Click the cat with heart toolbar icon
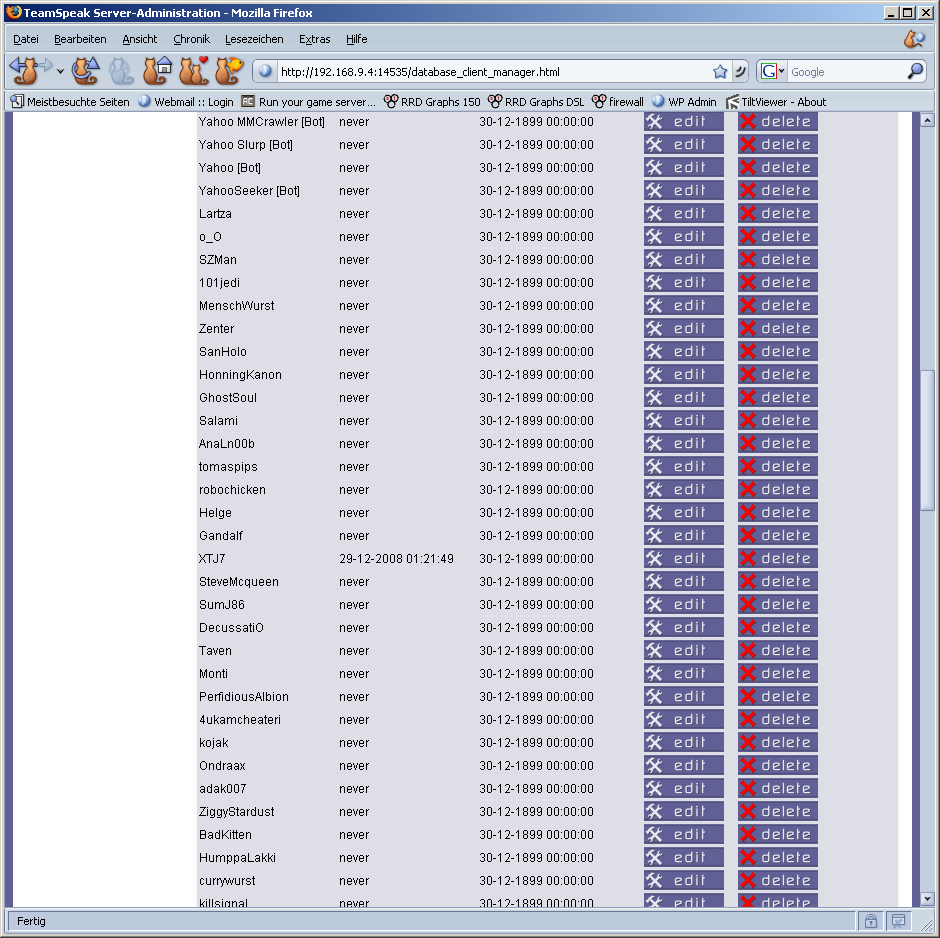The height and width of the screenshot is (938, 940). point(194,71)
